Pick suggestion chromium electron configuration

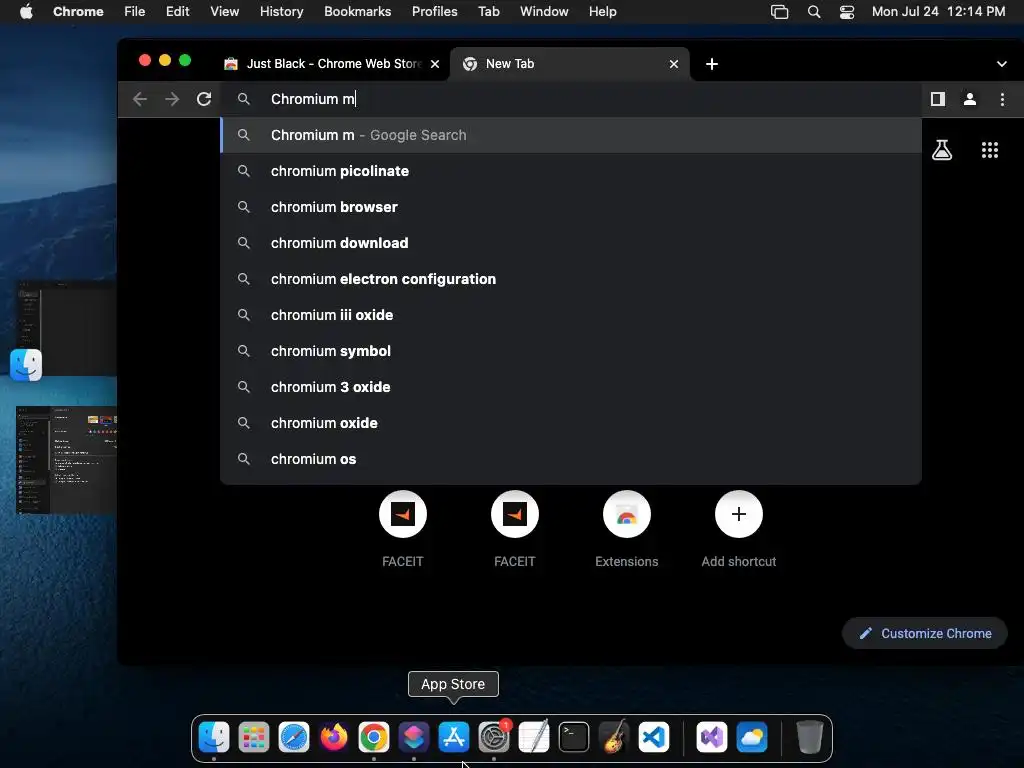pyautogui.click(x=571, y=279)
